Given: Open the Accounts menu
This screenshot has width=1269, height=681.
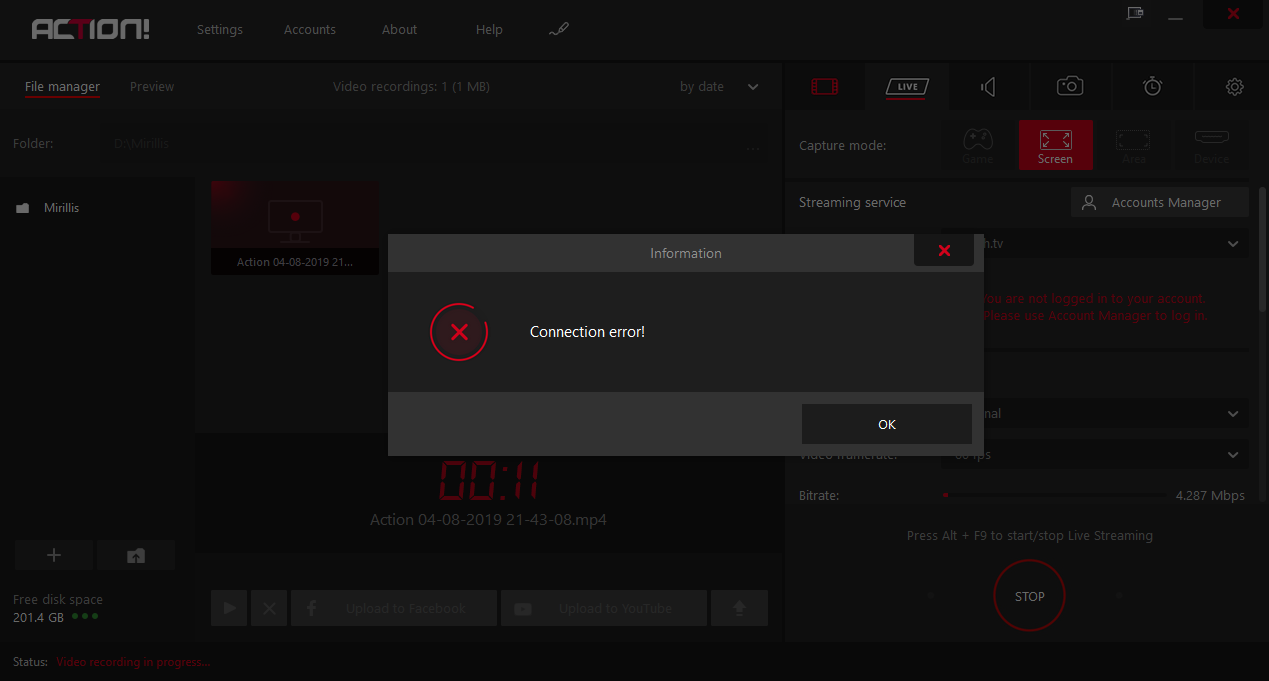Looking at the screenshot, I should coord(309,29).
